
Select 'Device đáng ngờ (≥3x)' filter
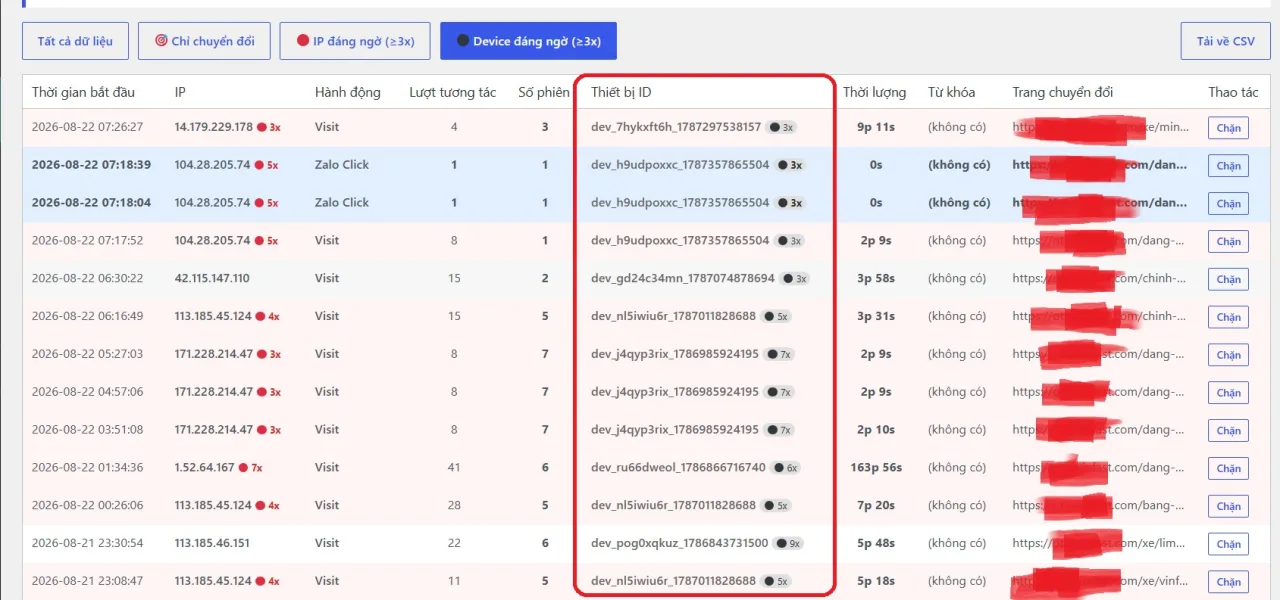[528, 41]
